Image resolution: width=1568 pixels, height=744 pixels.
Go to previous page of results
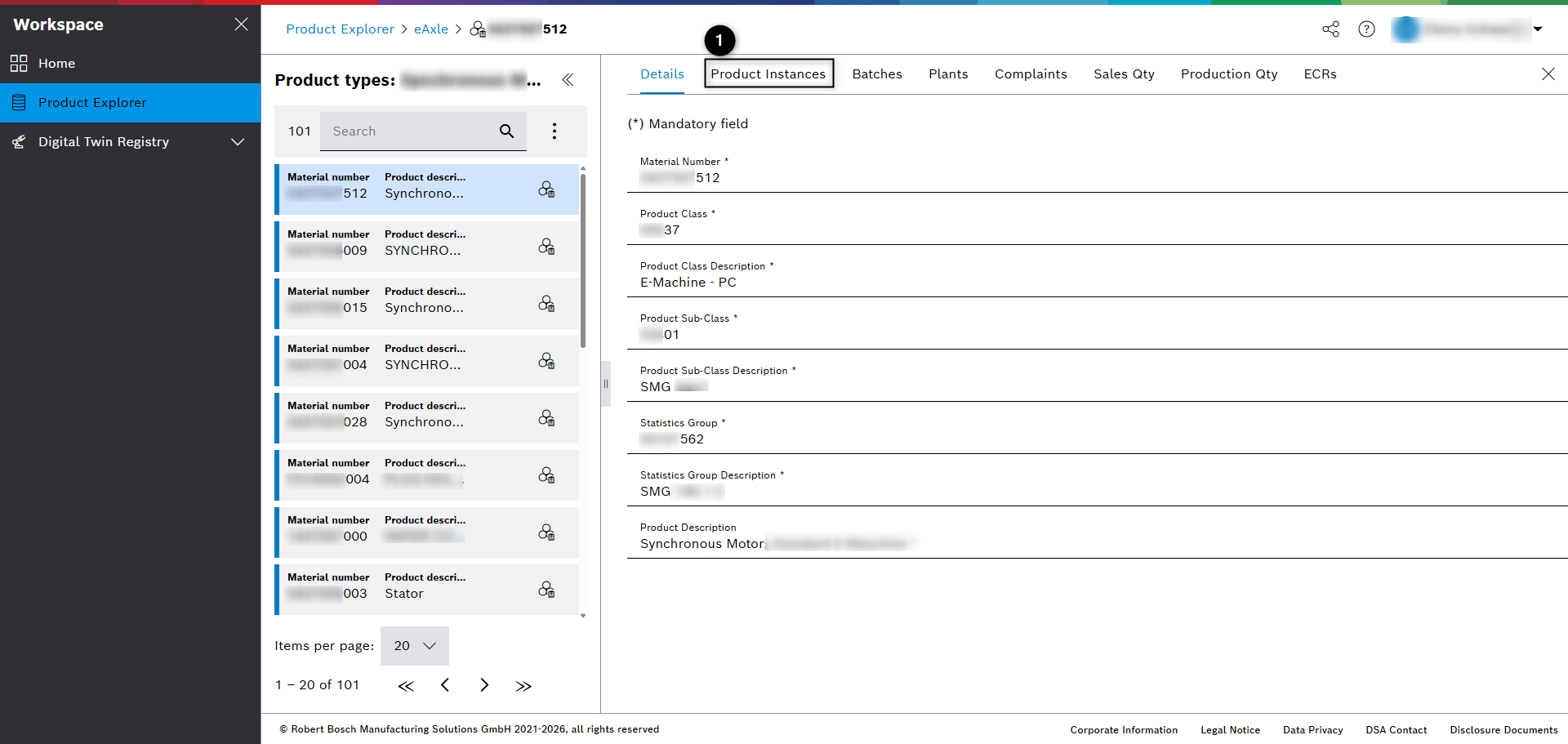click(x=445, y=685)
